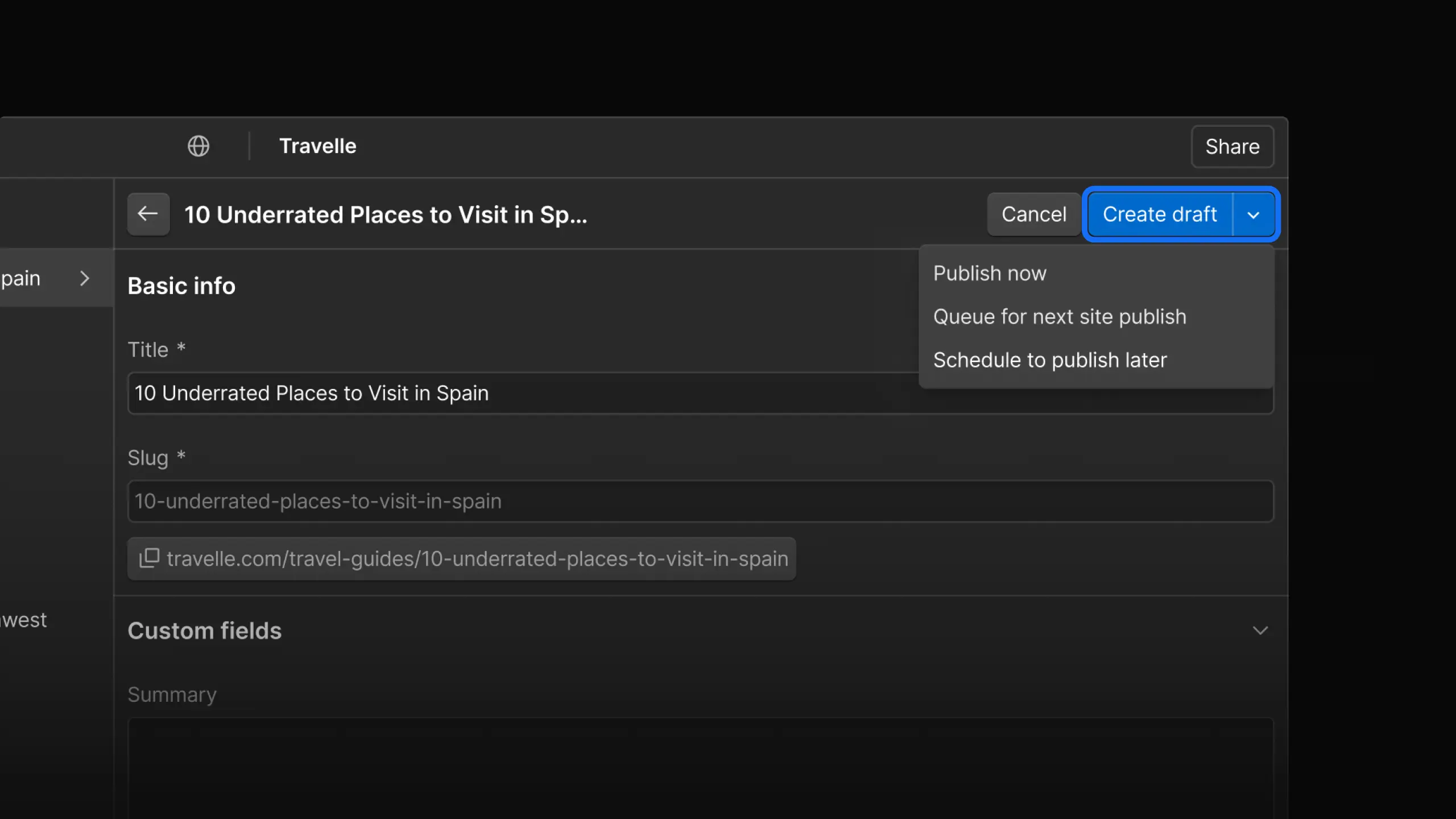Select 'Schedule to publish later' option
The width and height of the screenshot is (1456, 819).
[x=1050, y=359]
